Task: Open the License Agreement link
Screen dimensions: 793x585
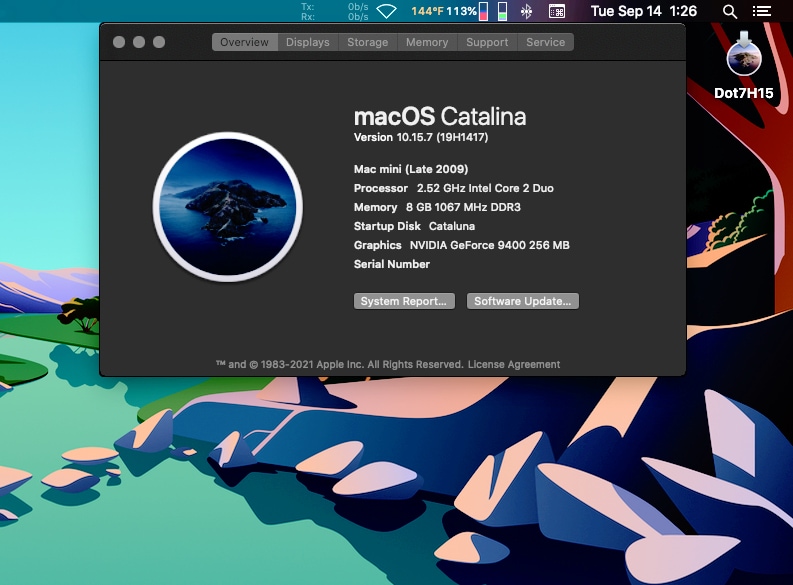Action: 514,364
